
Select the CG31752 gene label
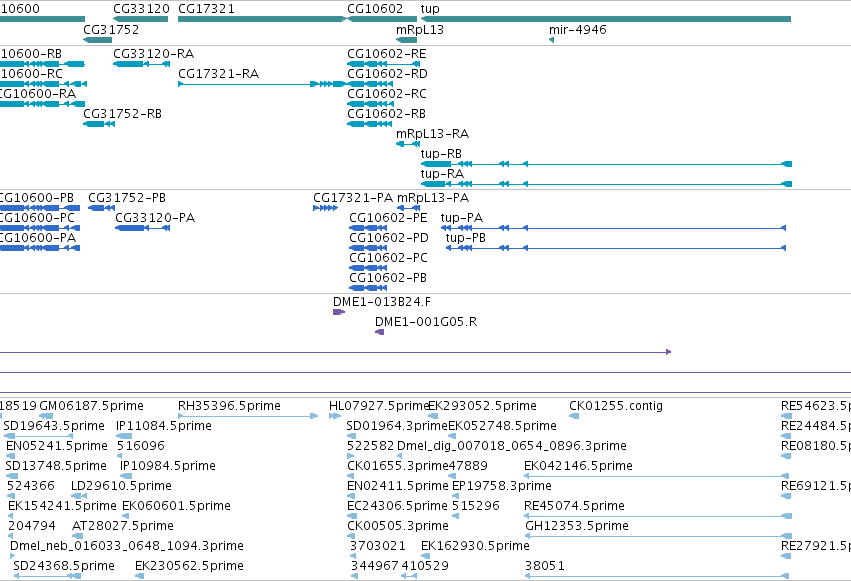[111, 29]
